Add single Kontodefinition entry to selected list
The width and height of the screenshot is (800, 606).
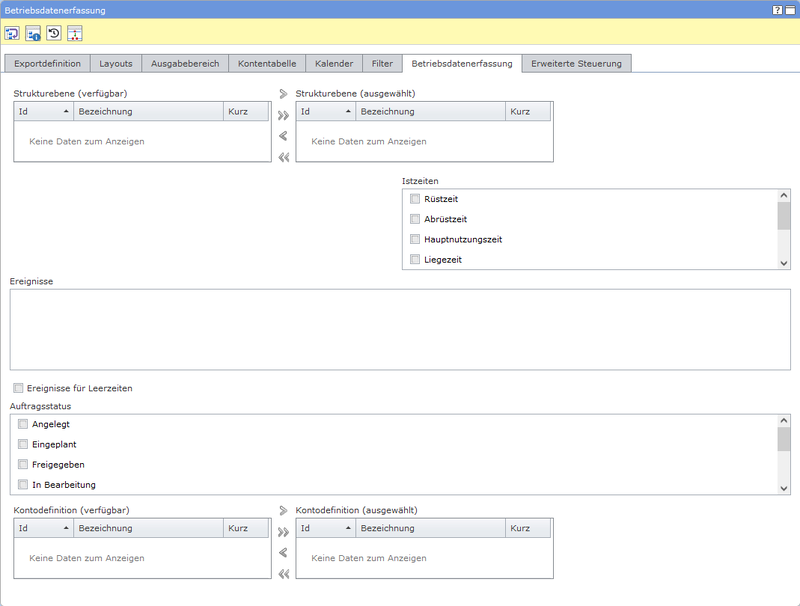click(x=283, y=510)
